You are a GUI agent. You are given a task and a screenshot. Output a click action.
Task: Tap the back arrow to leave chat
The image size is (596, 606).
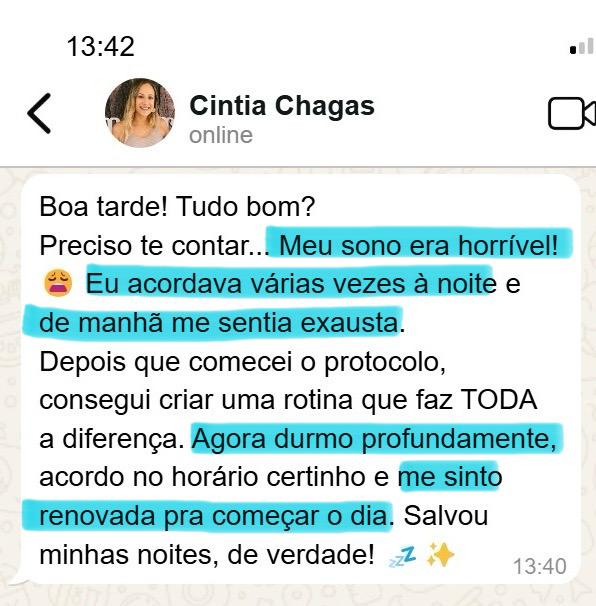tap(39, 113)
